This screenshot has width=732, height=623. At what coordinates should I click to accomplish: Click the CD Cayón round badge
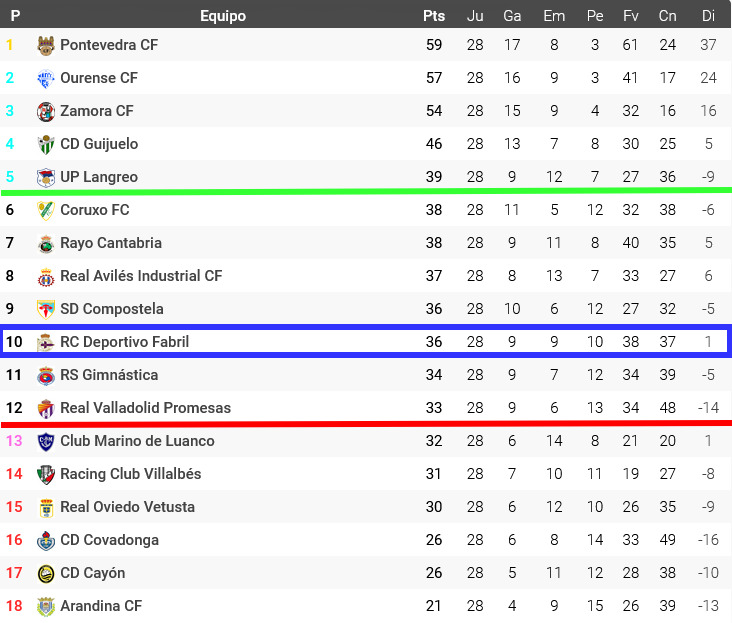46,573
